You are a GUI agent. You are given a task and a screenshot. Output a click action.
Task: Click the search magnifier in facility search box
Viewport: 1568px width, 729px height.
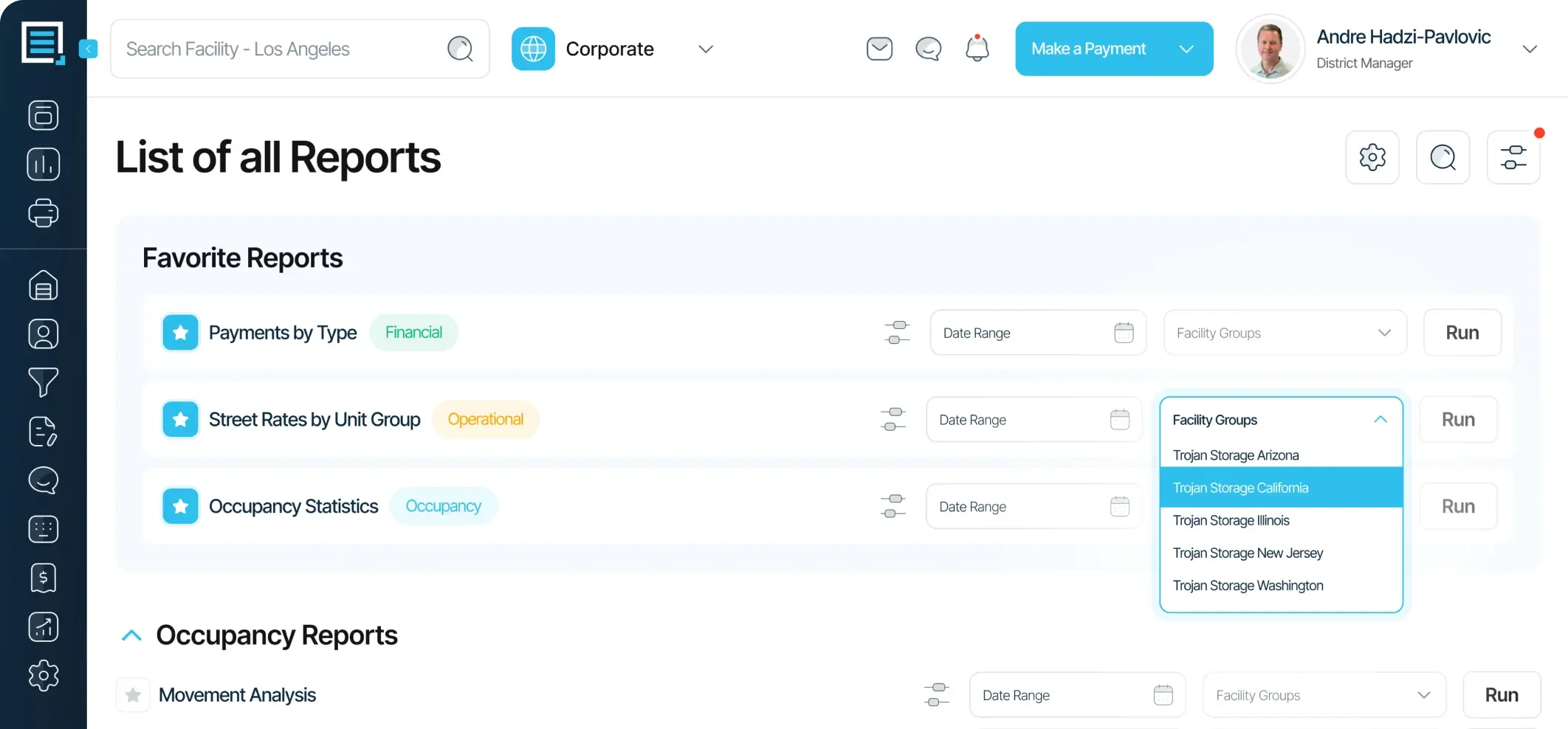pos(460,49)
